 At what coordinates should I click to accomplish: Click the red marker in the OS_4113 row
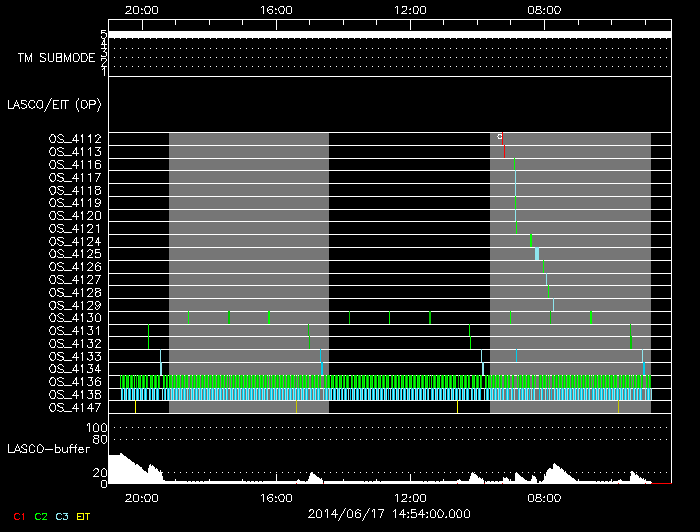pyautogui.click(x=504, y=151)
